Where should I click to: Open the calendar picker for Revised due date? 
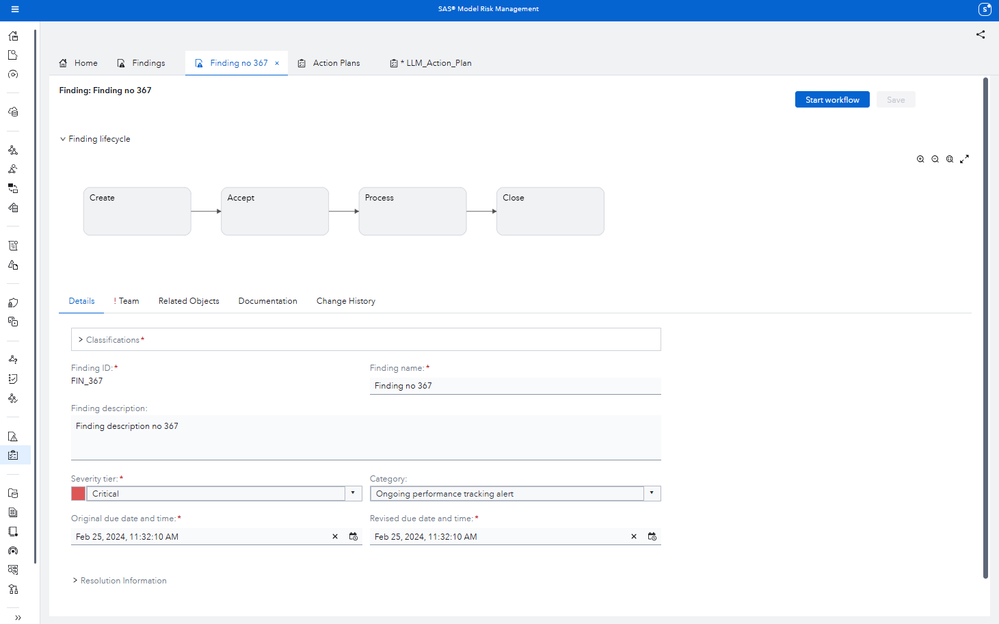pyautogui.click(x=652, y=537)
